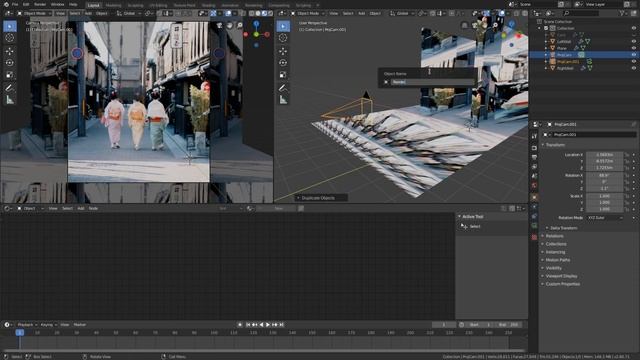Jump to the timeline start frame
Screen dimensions: 640x360
coord(248,325)
